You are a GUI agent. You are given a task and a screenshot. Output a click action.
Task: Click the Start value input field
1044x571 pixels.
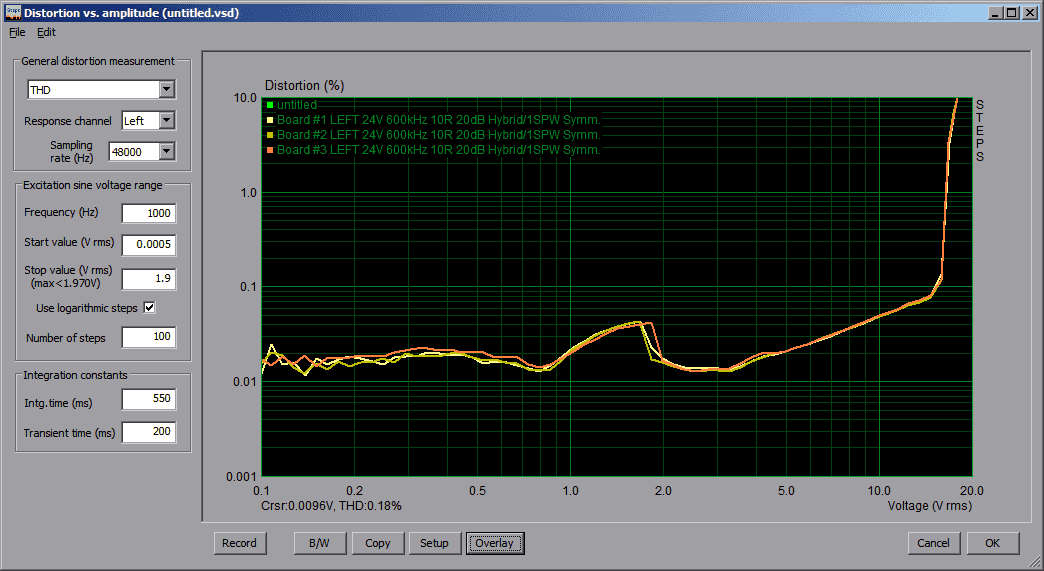(x=148, y=244)
